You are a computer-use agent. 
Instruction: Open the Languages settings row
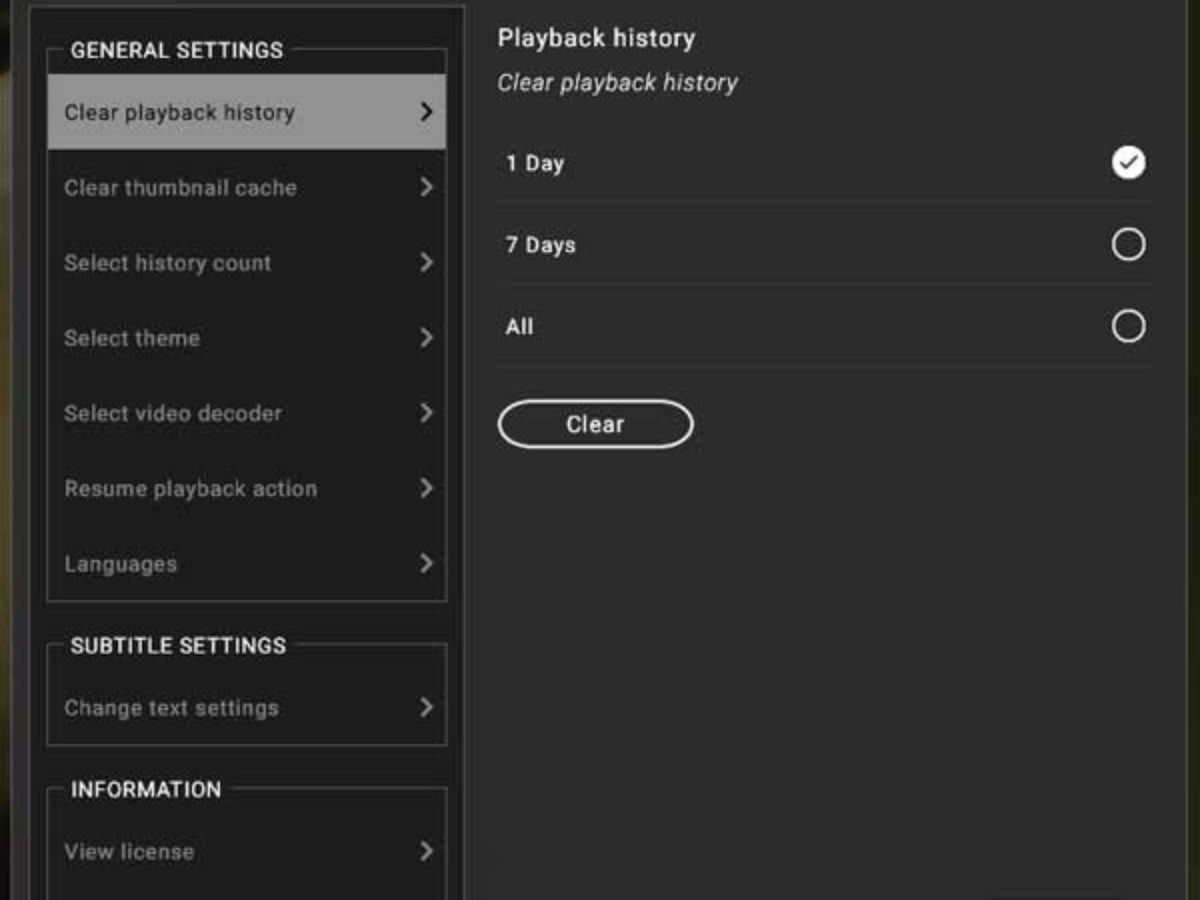(121, 564)
